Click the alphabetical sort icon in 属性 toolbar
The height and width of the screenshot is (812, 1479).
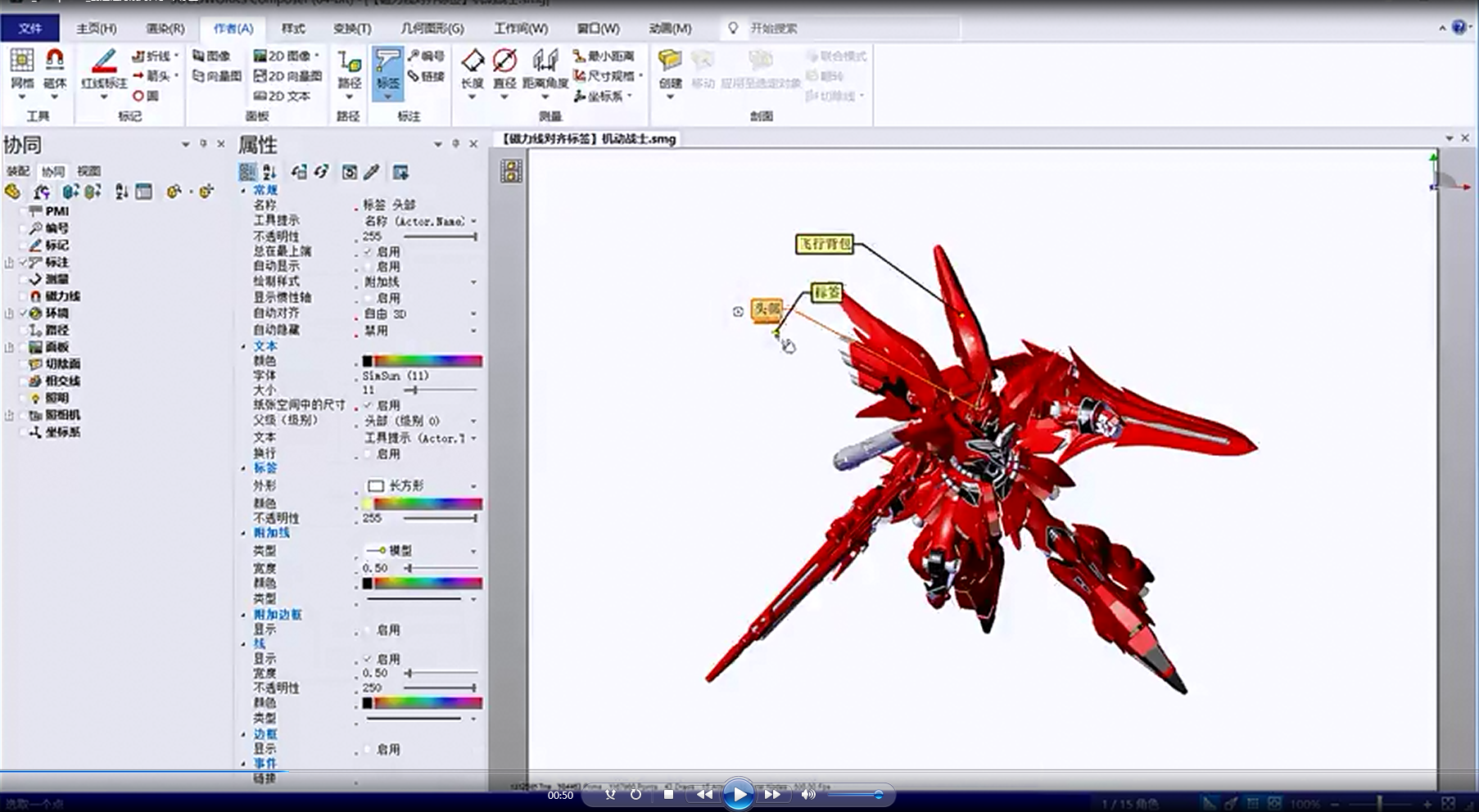[x=269, y=172]
